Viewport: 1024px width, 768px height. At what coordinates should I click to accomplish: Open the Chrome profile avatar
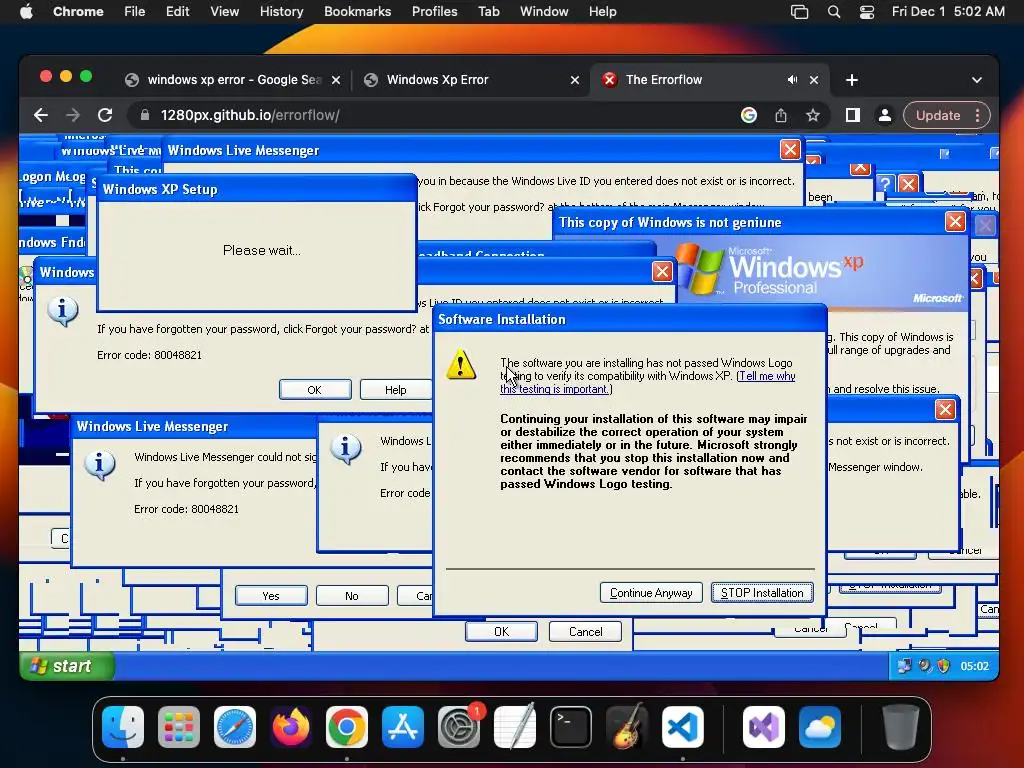click(x=884, y=115)
